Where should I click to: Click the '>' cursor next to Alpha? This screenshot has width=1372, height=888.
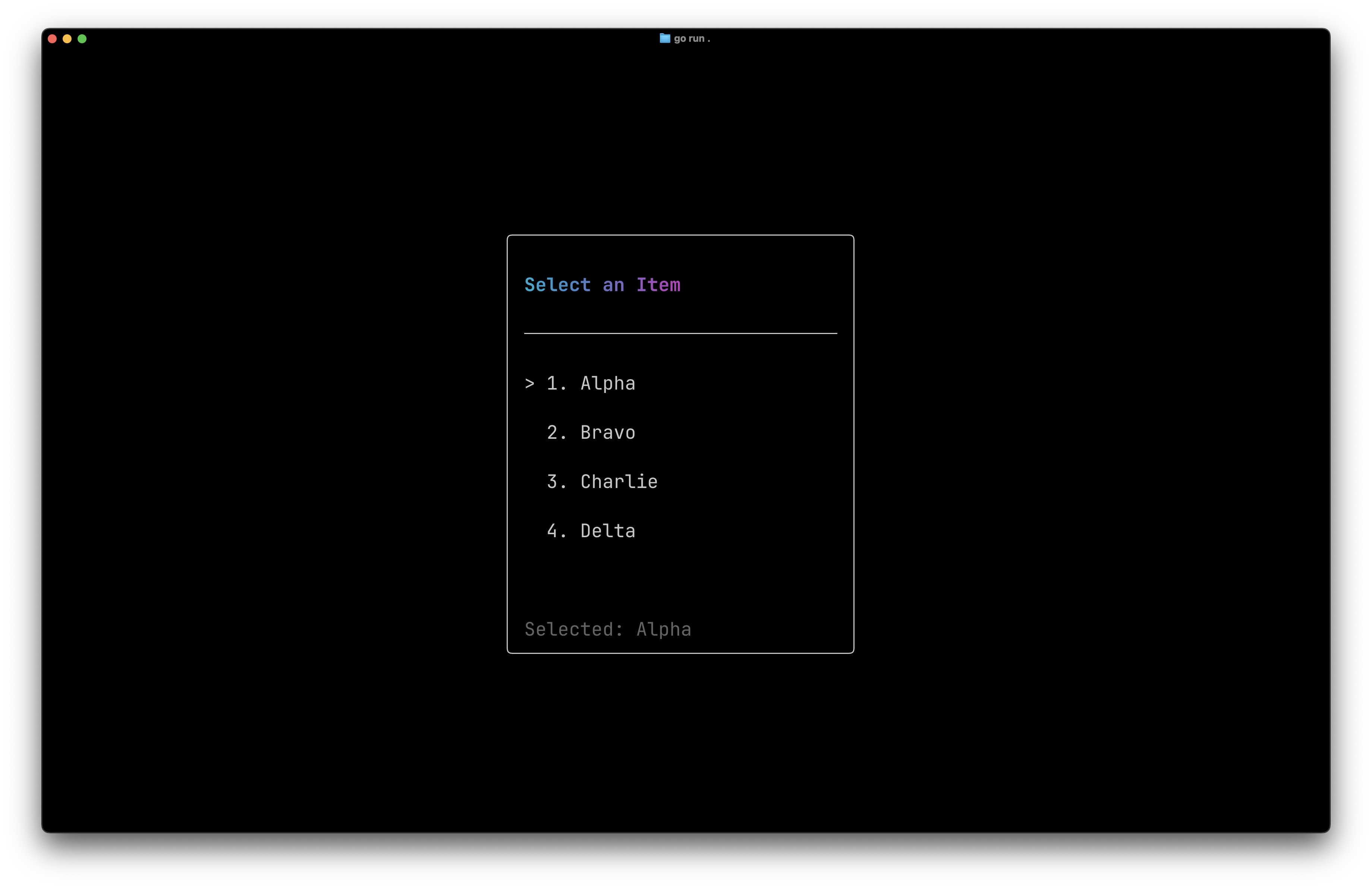530,383
